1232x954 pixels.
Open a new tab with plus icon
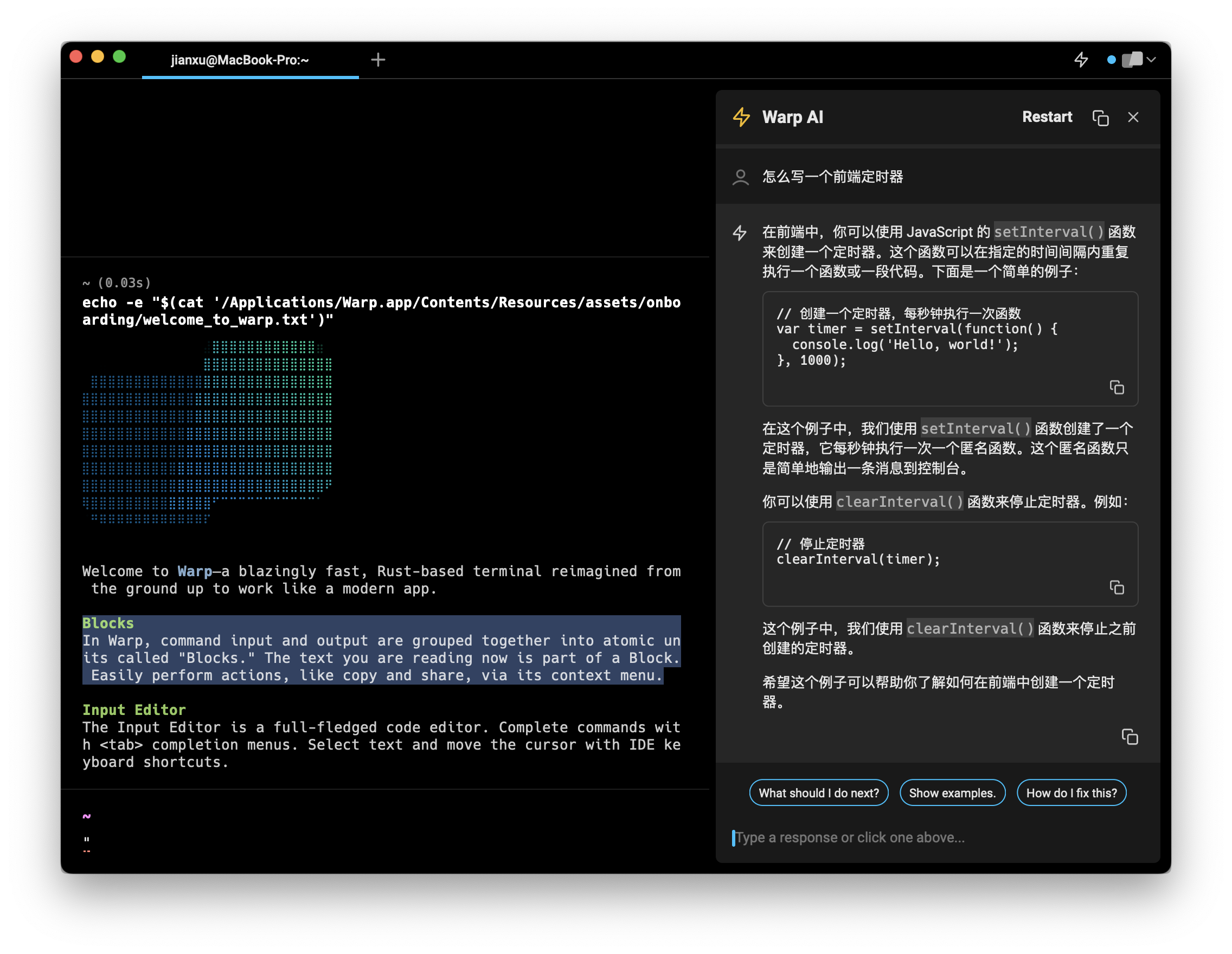[378, 60]
